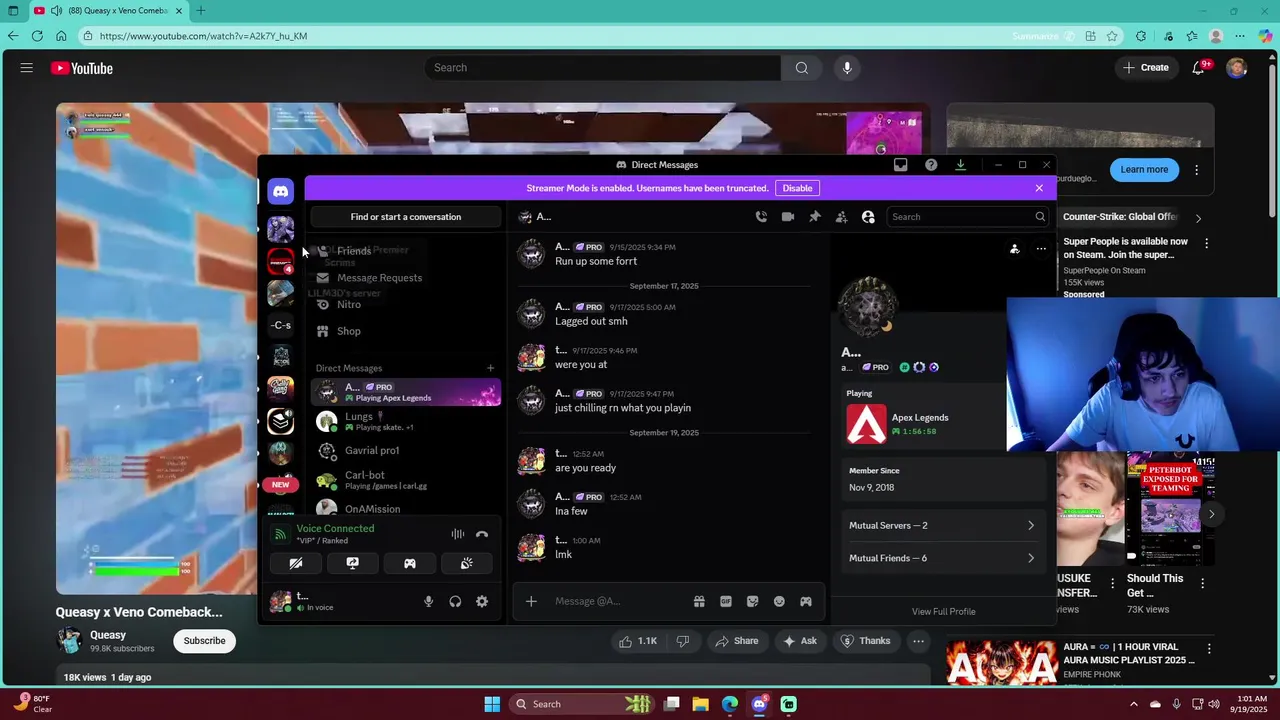Viewport: 1280px width, 720px height.
Task: Click Discord download update icon
Action: point(960,165)
